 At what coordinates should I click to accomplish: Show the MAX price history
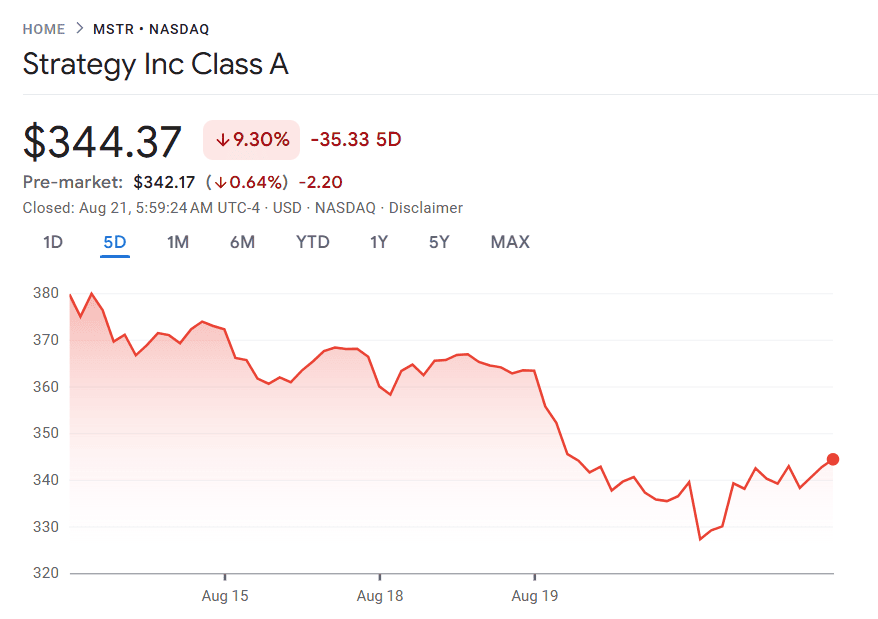point(510,242)
